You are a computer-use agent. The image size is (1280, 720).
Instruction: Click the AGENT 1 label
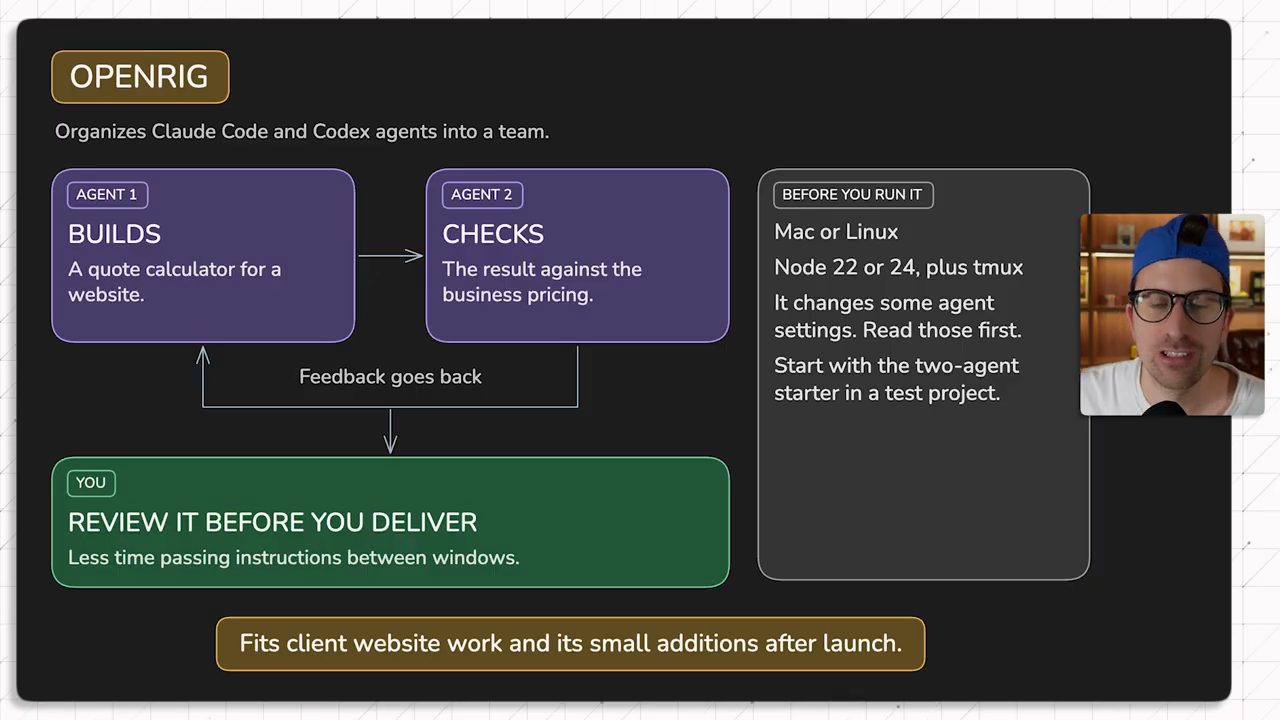107,194
